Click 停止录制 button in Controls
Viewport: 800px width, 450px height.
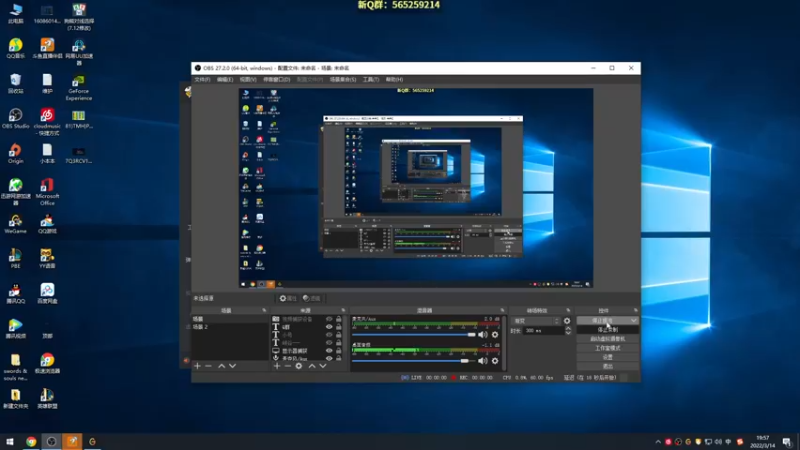[x=608, y=330]
